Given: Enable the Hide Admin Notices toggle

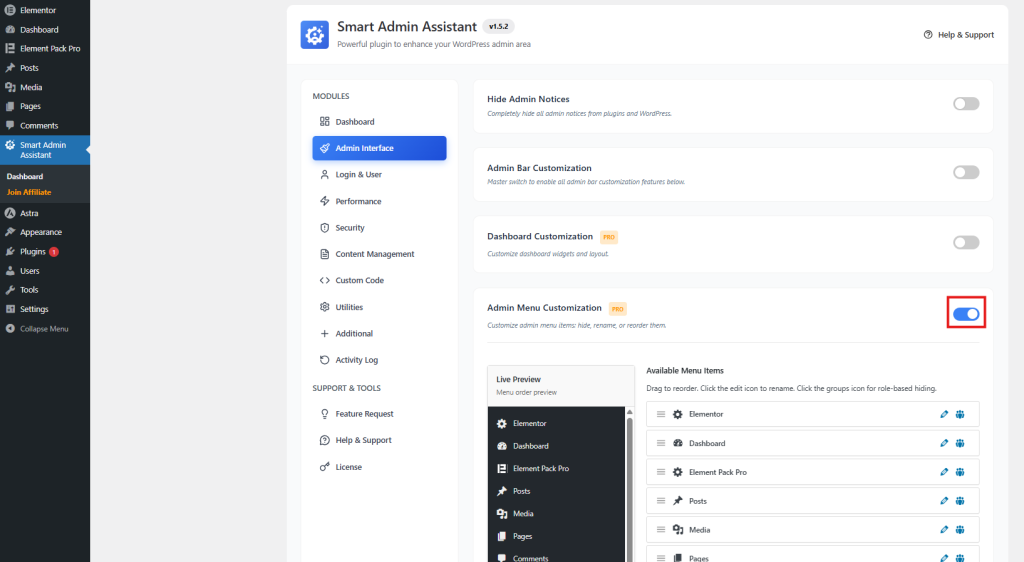Looking at the screenshot, I should point(966,104).
